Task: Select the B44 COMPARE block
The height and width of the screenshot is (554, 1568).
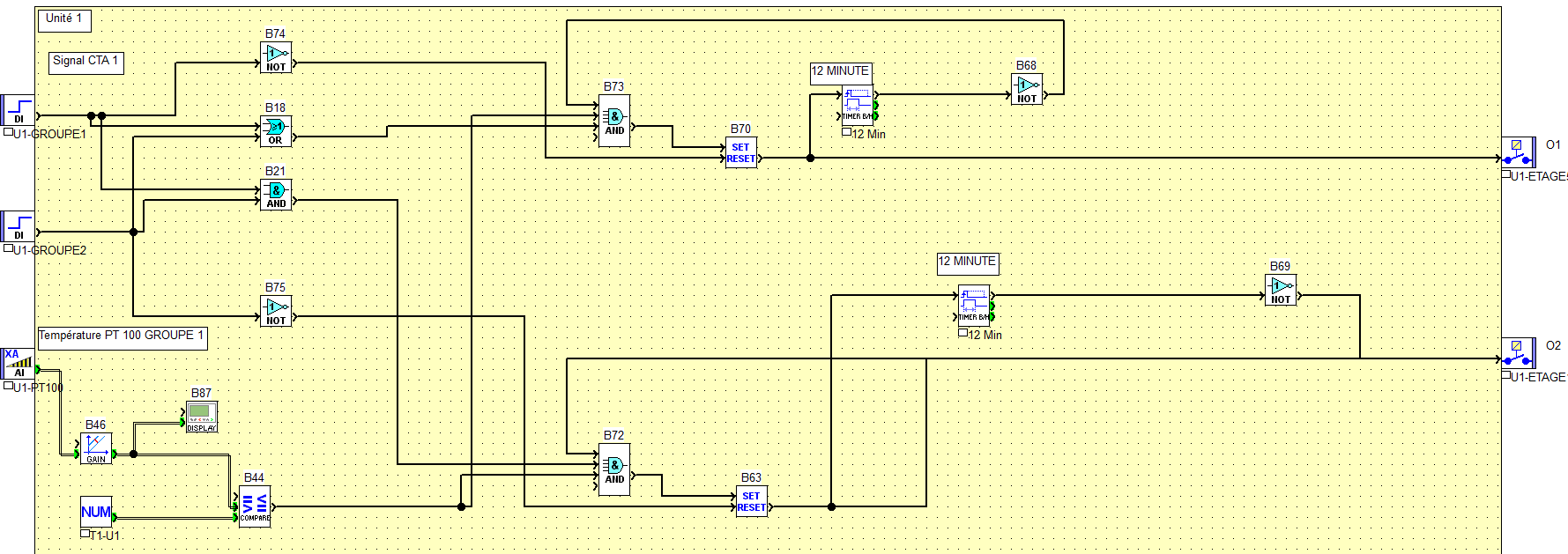Action: [255, 506]
